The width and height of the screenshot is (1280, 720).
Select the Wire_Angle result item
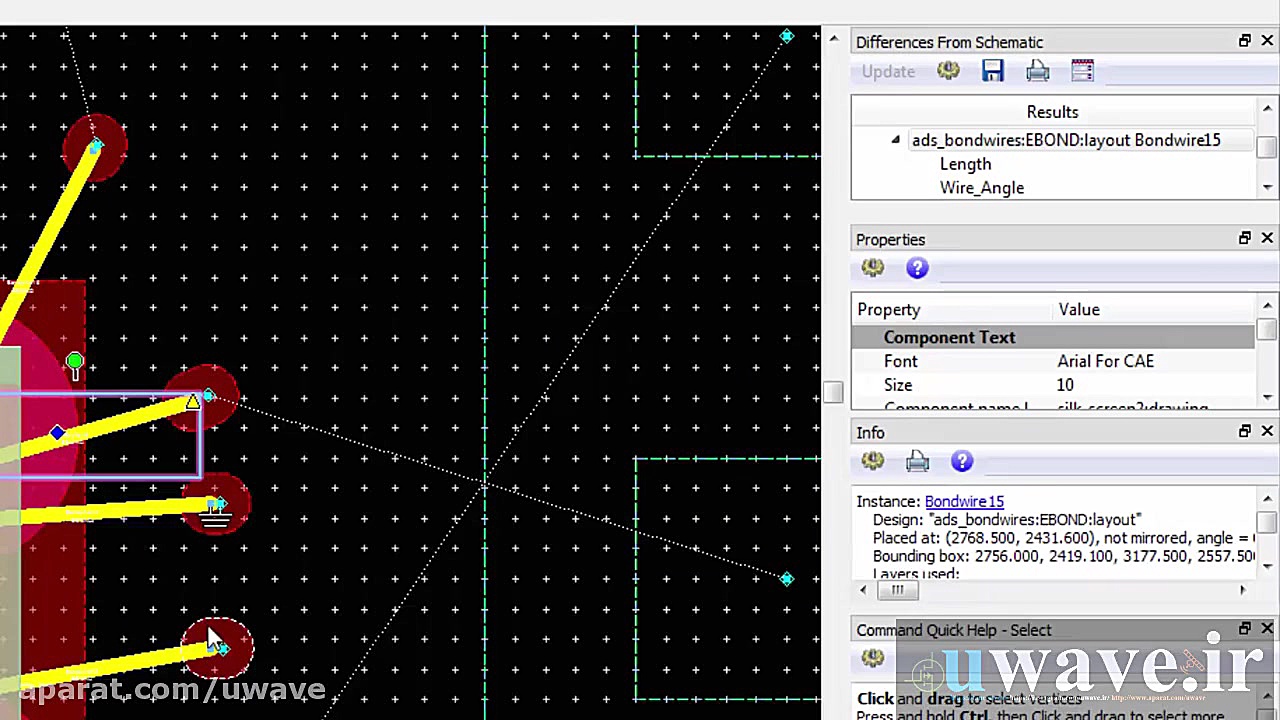coord(981,188)
